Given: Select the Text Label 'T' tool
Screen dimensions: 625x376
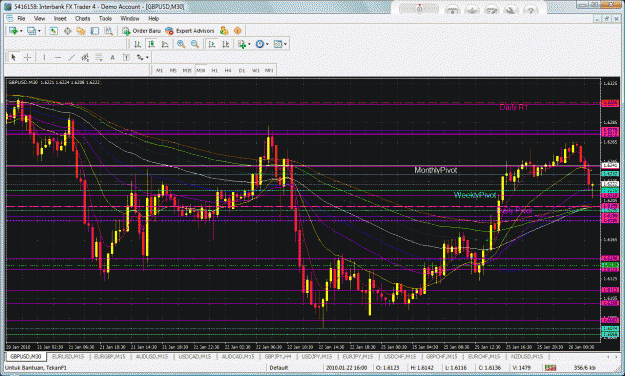Looking at the screenshot, I should coord(126,57).
